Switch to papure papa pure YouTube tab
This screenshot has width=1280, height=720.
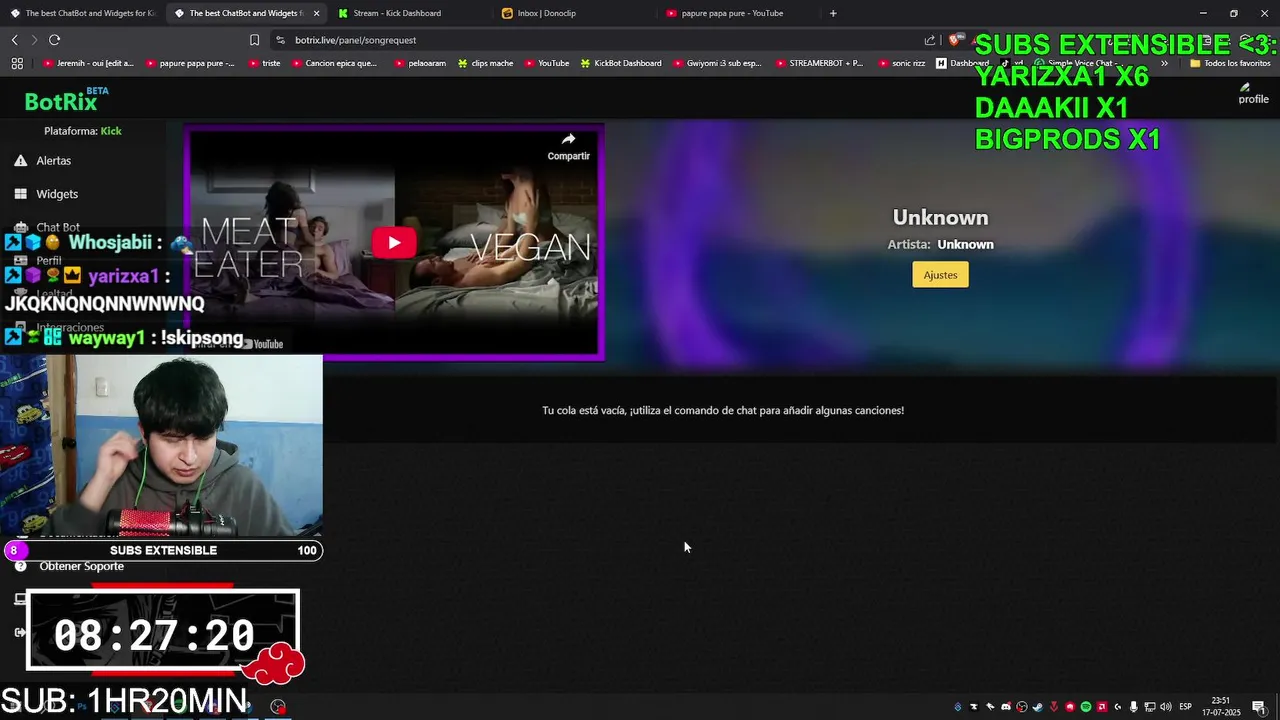pos(739,13)
